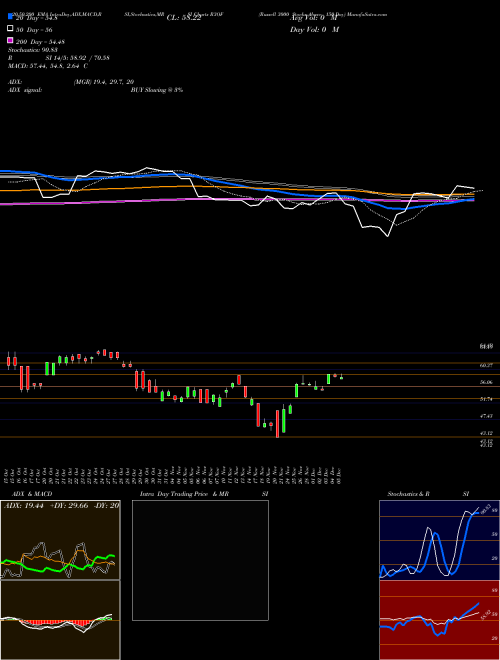Select the '50 Day = 56' legend text
The width and height of the screenshot is (500, 660).
pos(34,30)
